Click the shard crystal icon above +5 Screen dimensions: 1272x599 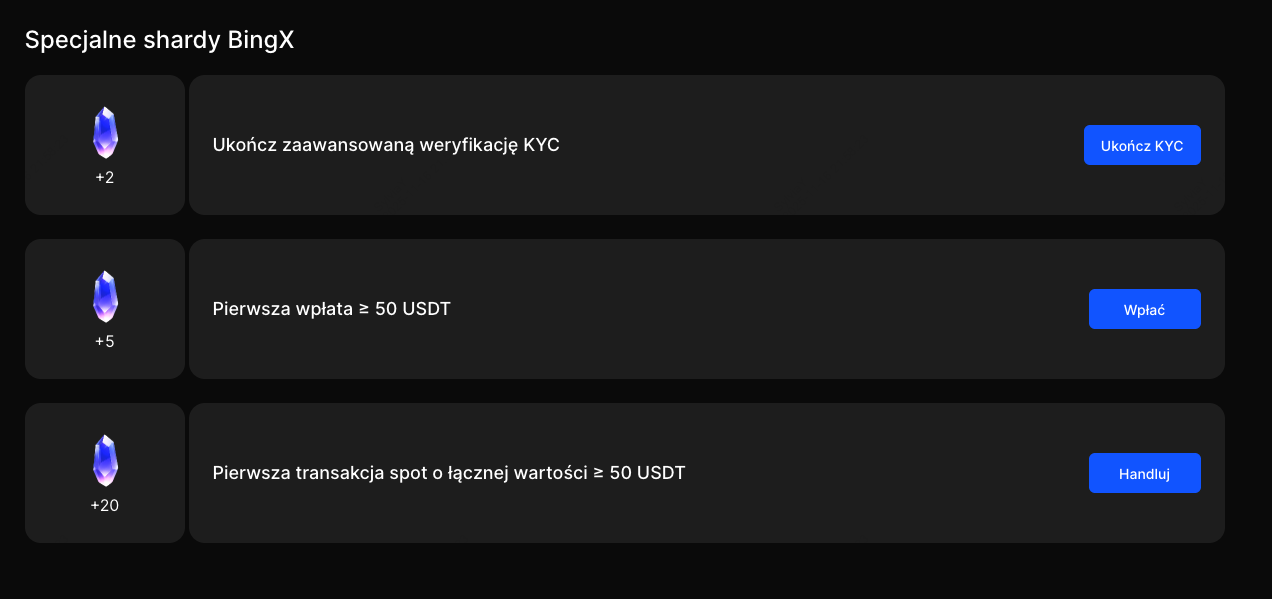[x=105, y=296]
